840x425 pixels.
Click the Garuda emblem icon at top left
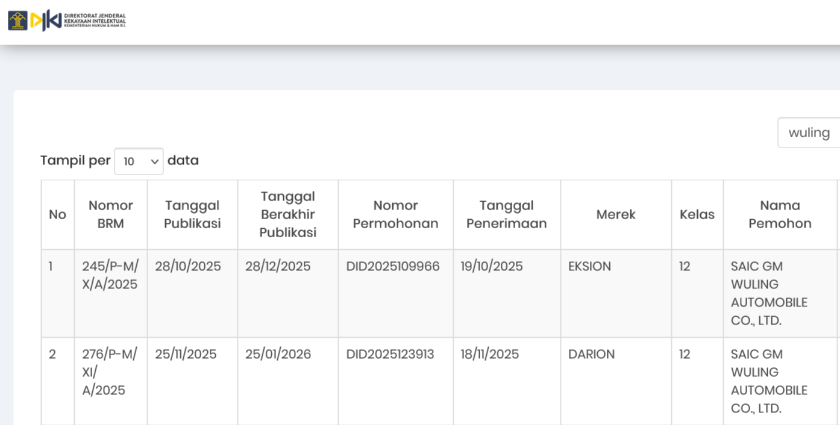[x=17, y=20]
